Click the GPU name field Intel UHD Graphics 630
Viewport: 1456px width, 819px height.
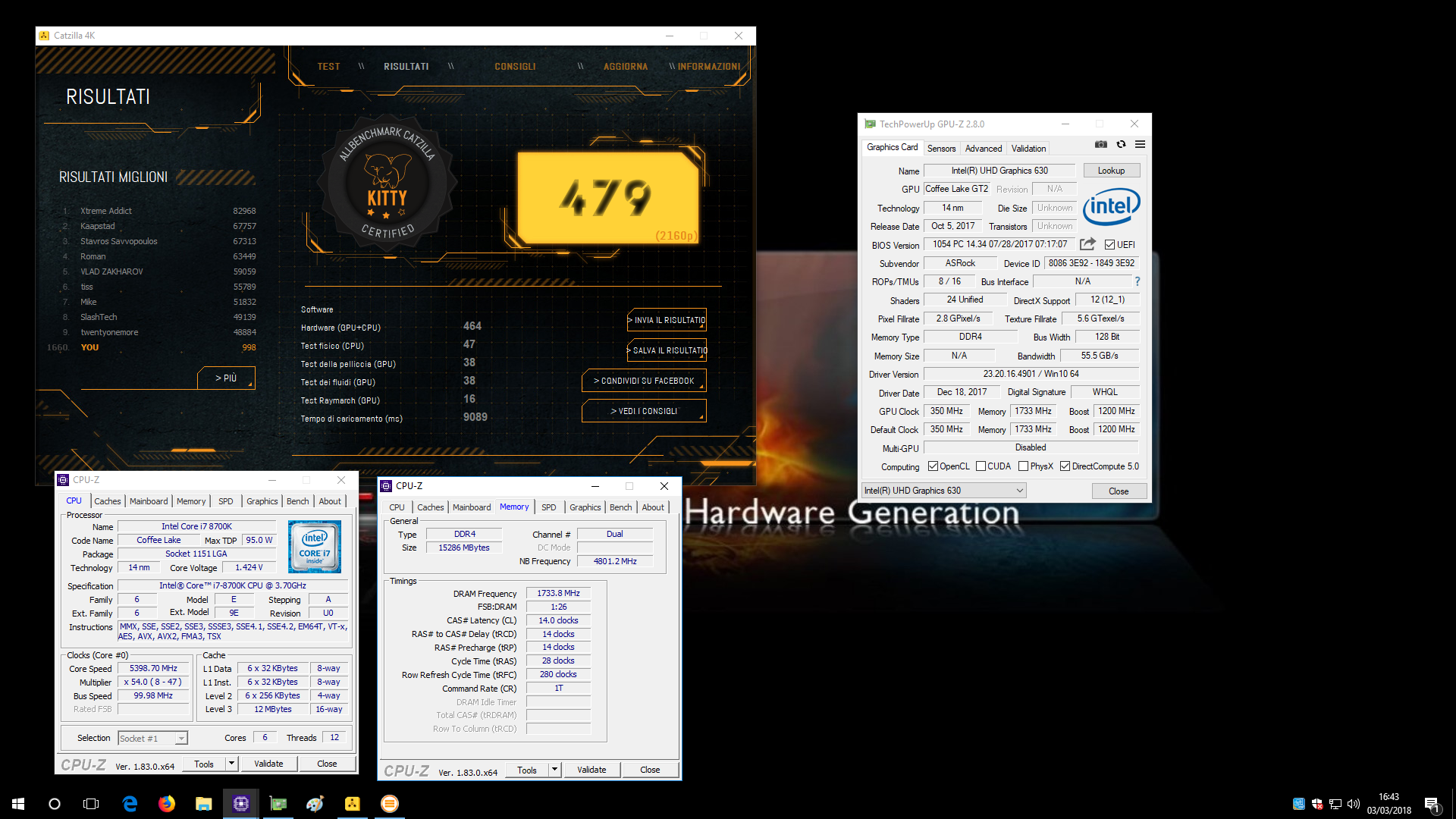tap(999, 171)
